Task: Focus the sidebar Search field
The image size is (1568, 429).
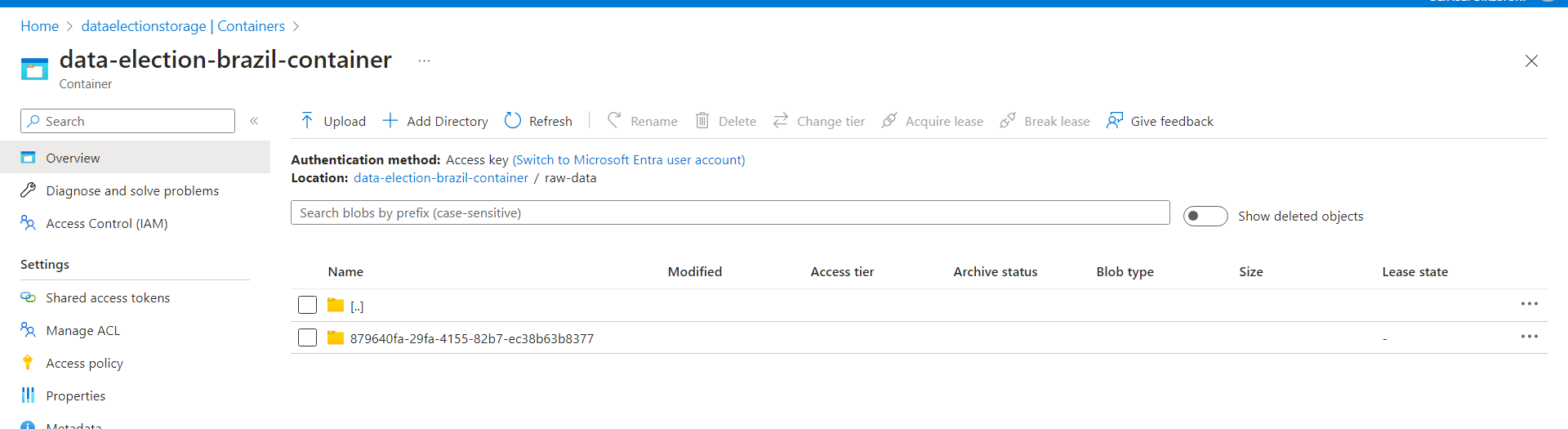Action: pos(127,121)
